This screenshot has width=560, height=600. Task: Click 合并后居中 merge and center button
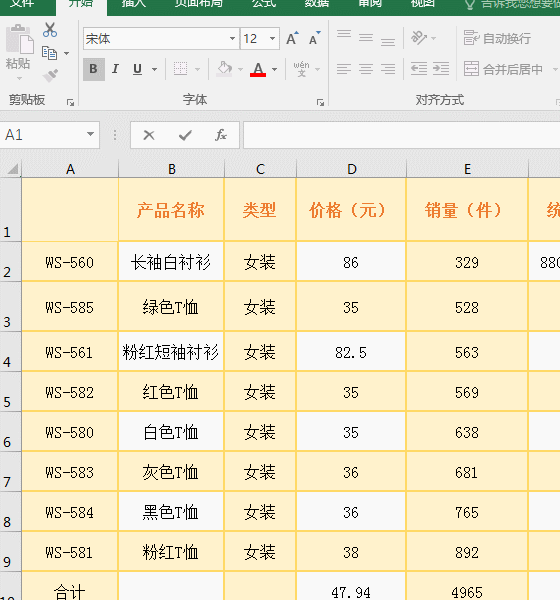click(503, 69)
